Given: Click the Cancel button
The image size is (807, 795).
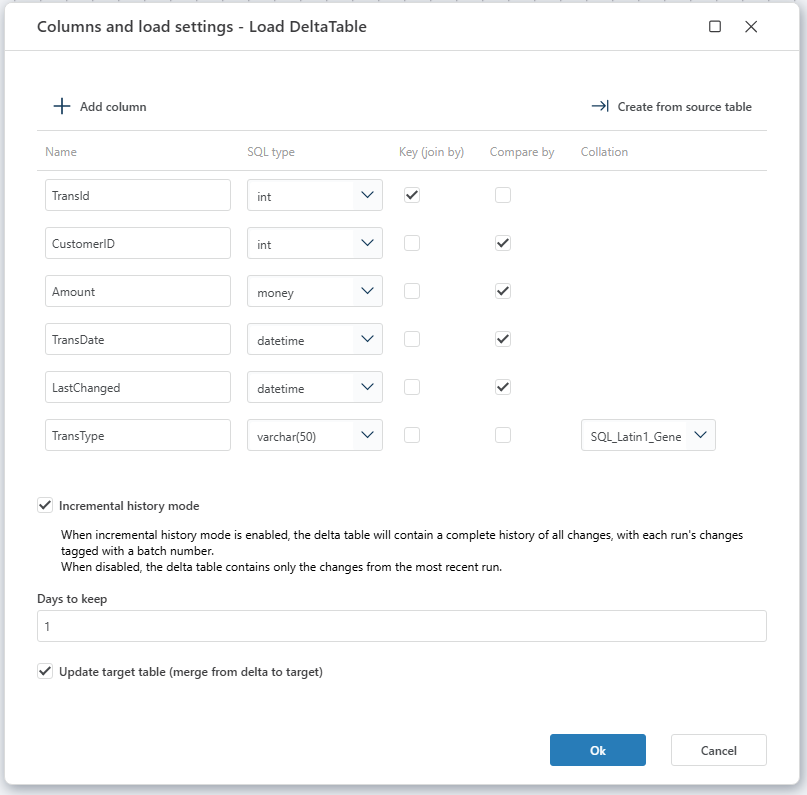Looking at the screenshot, I should [x=718, y=750].
